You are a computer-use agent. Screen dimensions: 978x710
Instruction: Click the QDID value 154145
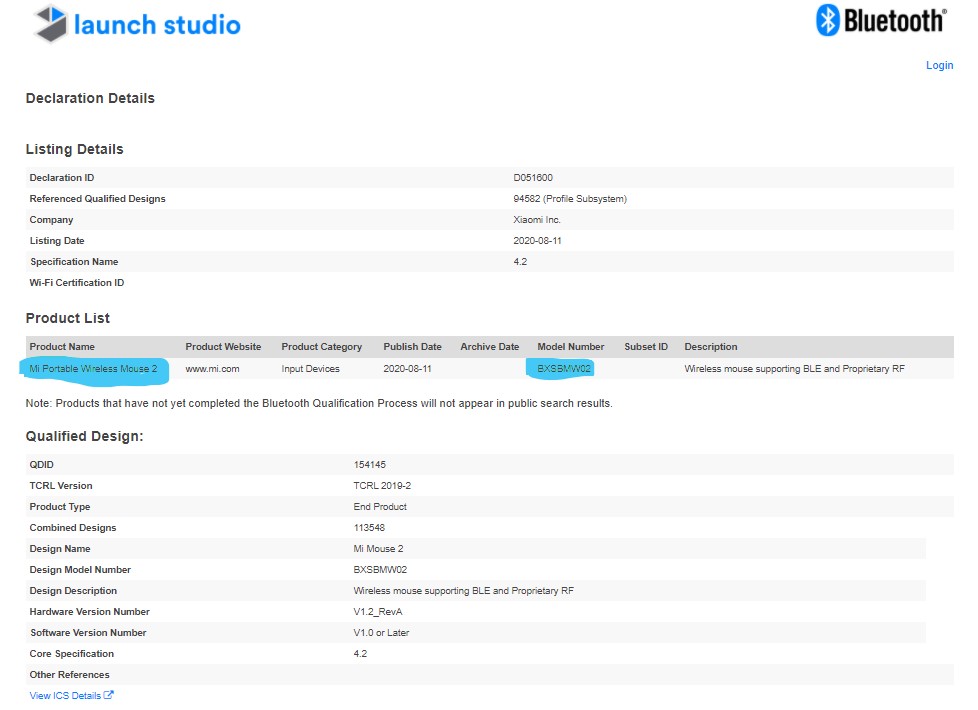coord(369,465)
